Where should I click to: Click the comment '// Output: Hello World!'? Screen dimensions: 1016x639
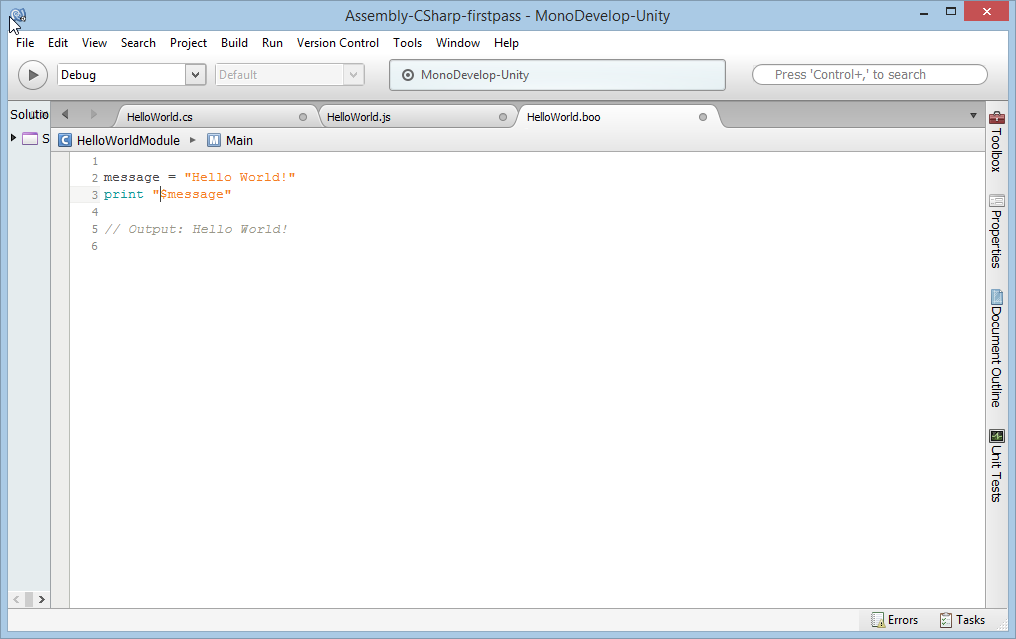(196, 229)
